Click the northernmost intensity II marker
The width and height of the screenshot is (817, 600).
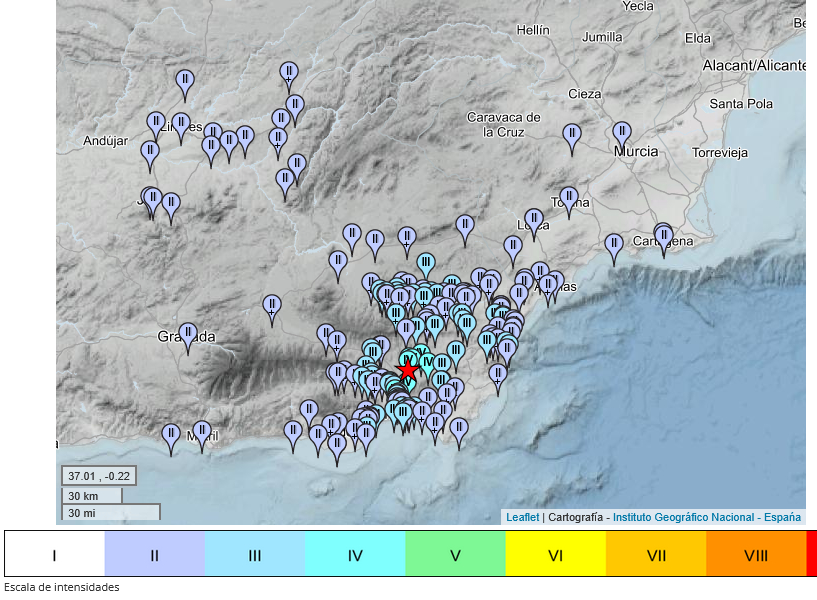pos(289,73)
